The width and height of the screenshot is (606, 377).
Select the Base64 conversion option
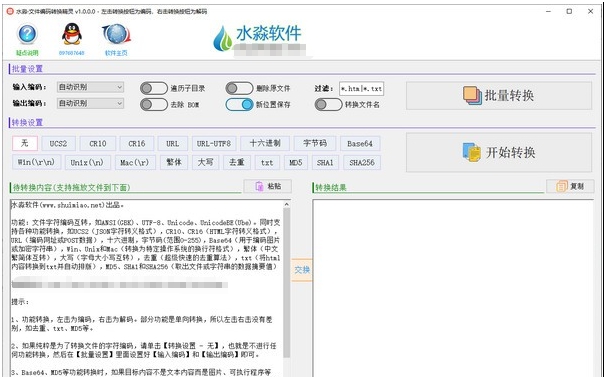(x=360, y=143)
